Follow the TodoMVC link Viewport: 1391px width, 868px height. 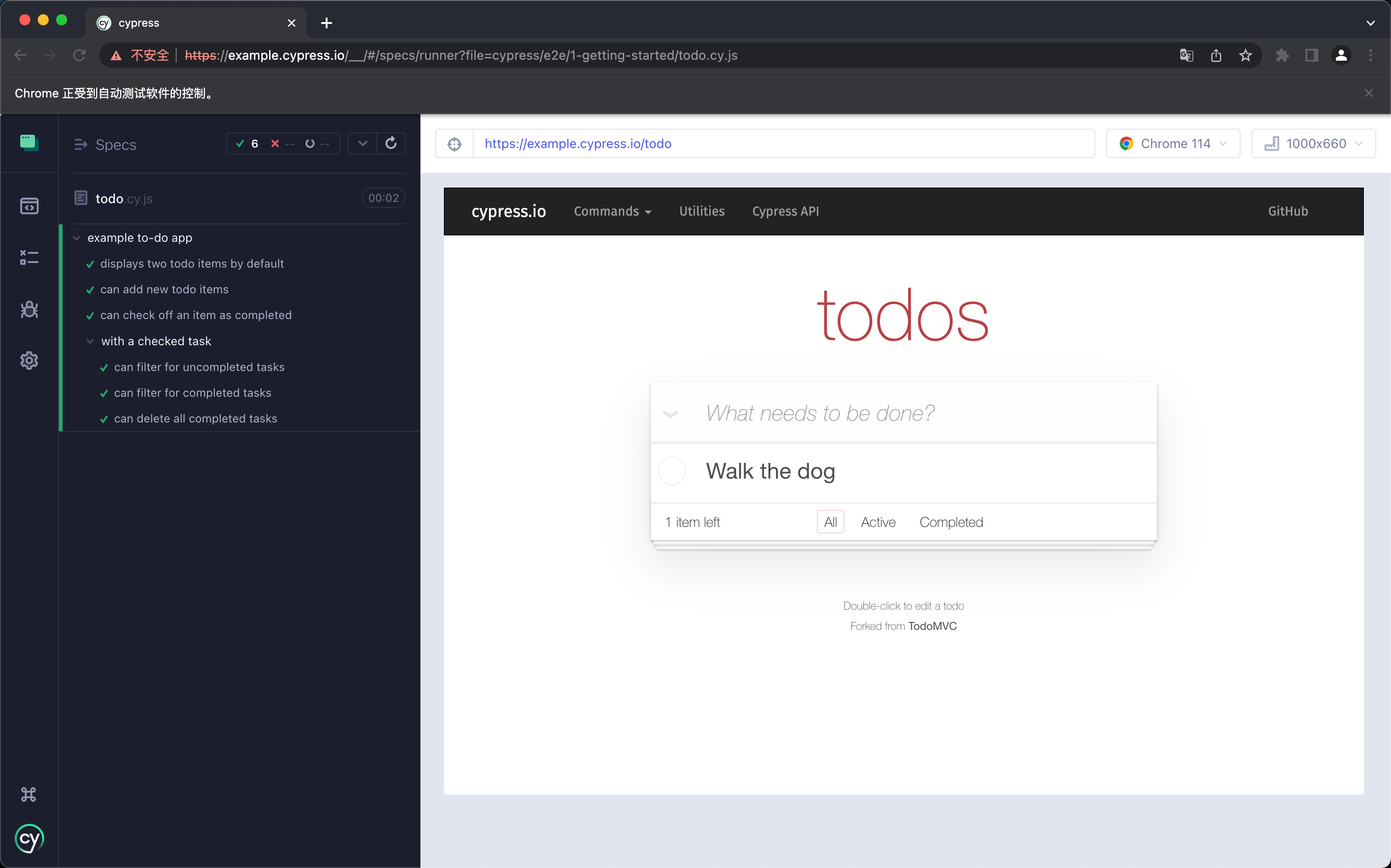click(932, 626)
